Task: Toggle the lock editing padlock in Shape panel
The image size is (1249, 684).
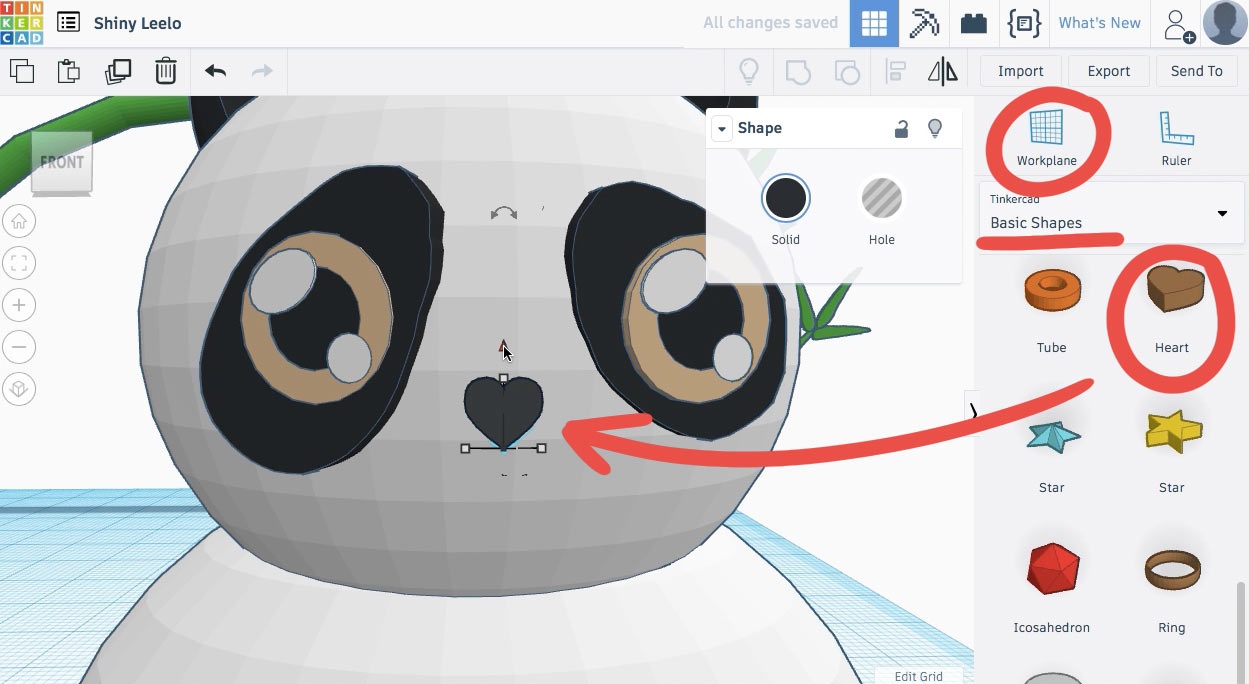Action: [x=901, y=128]
